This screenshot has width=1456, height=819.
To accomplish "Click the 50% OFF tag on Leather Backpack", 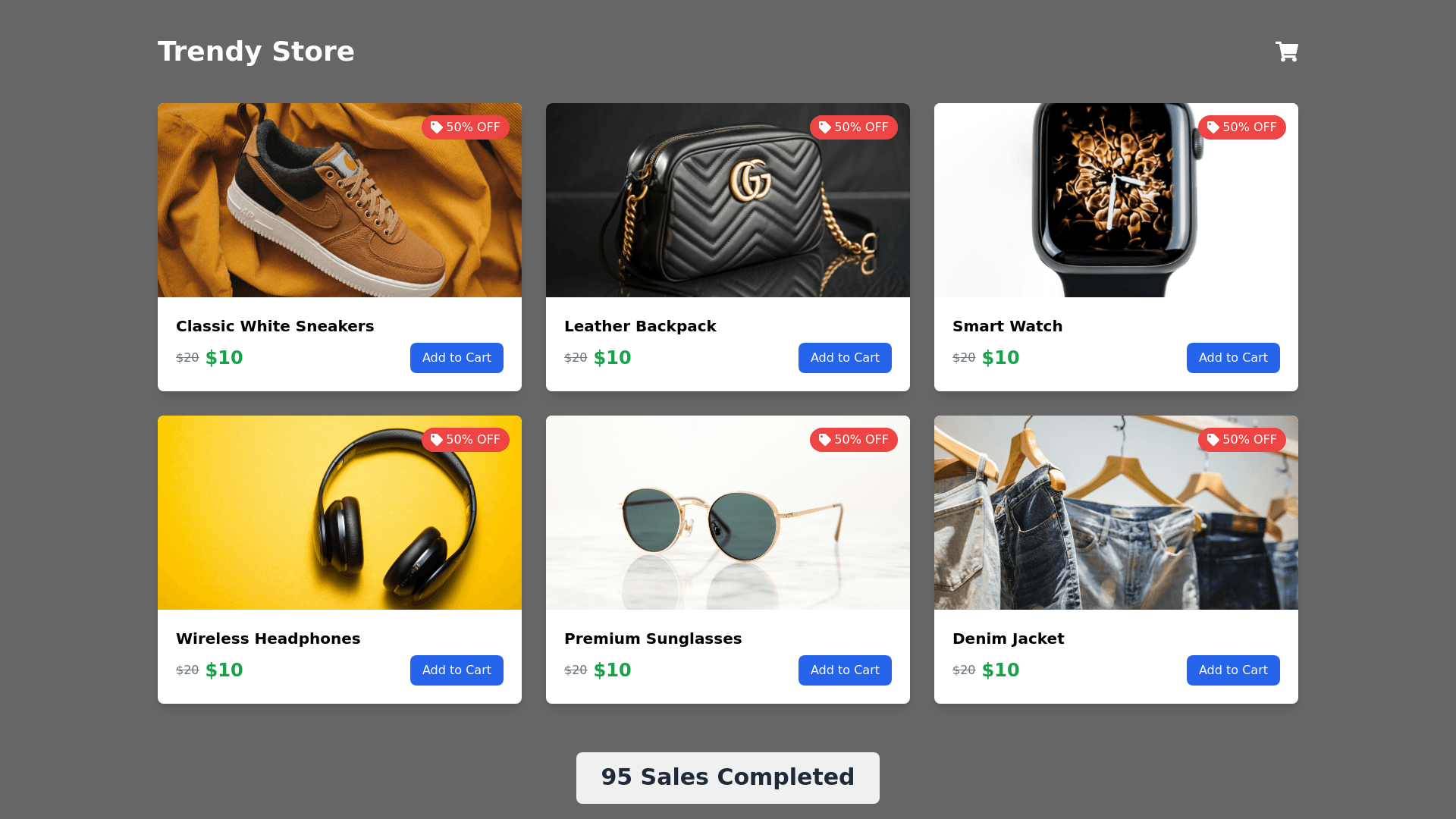I will point(854,127).
